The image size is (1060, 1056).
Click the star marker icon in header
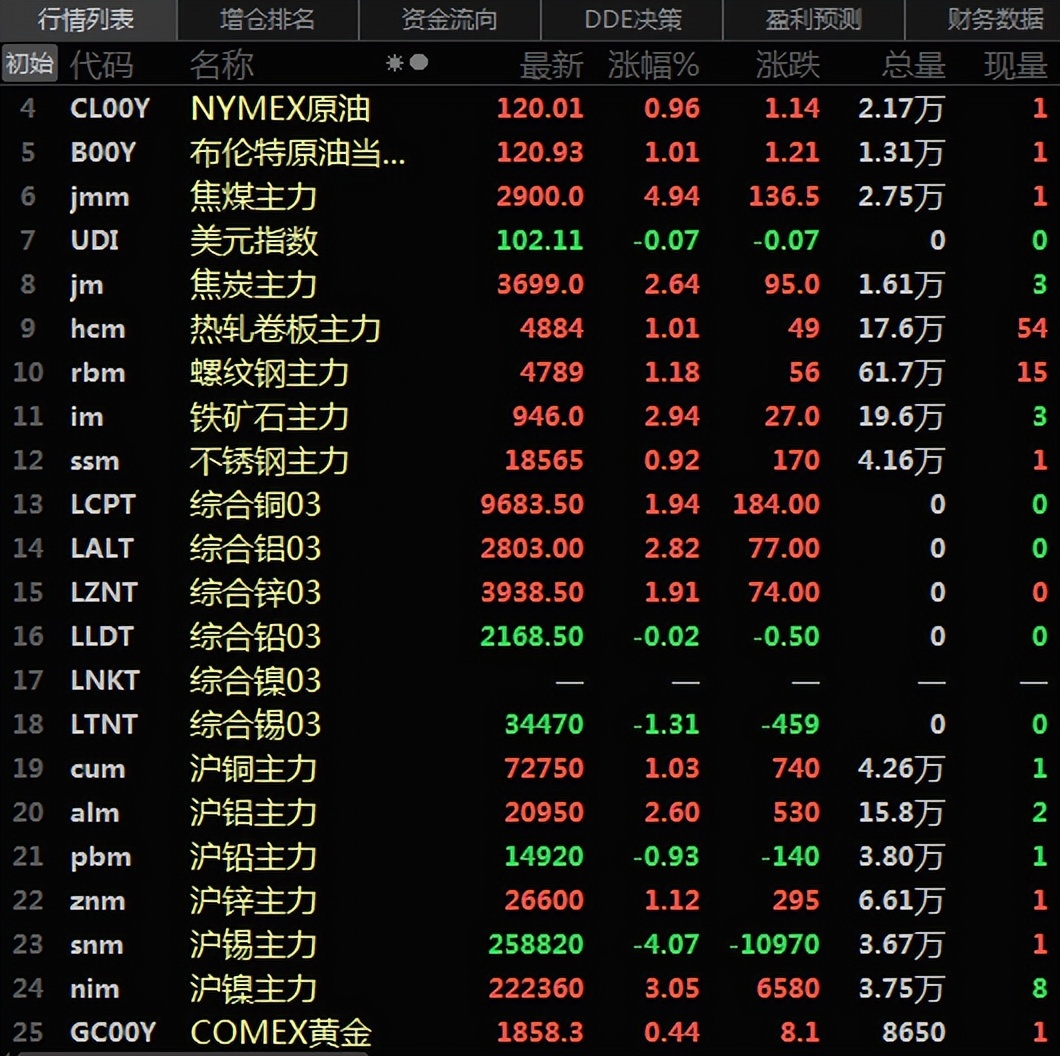click(394, 61)
